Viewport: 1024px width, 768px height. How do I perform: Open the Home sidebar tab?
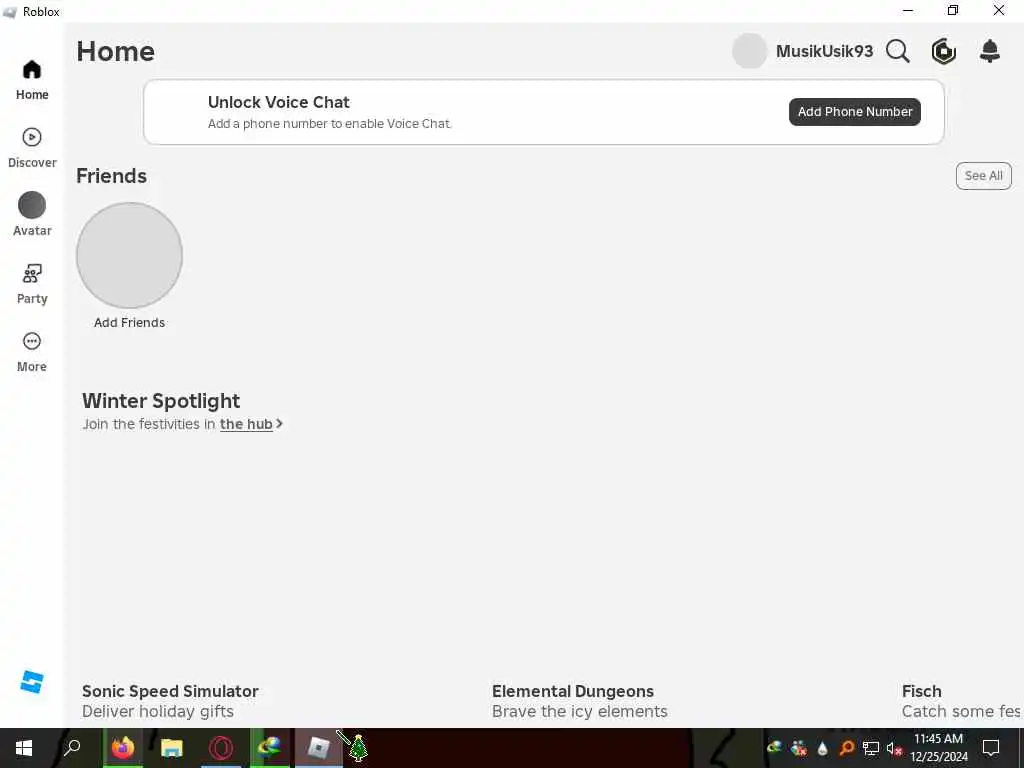(x=32, y=80)
